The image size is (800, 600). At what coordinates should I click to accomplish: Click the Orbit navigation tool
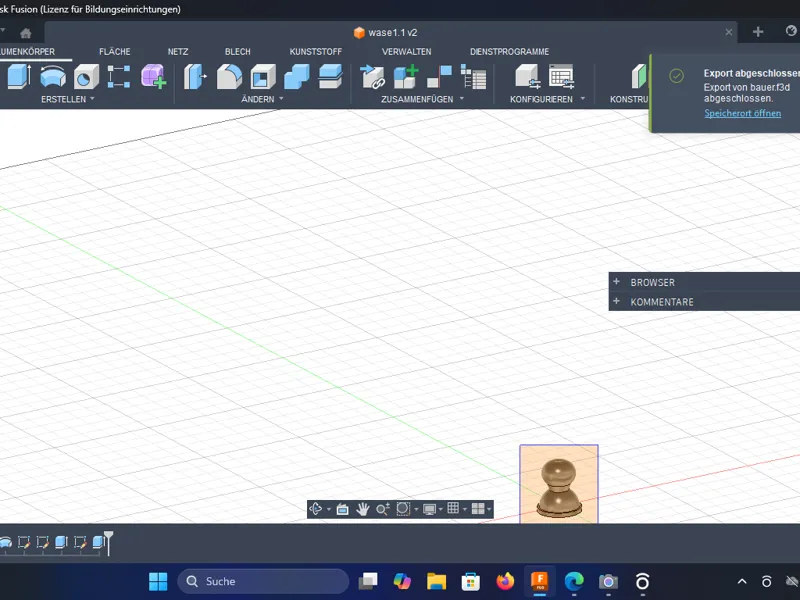tap(316, 509)
